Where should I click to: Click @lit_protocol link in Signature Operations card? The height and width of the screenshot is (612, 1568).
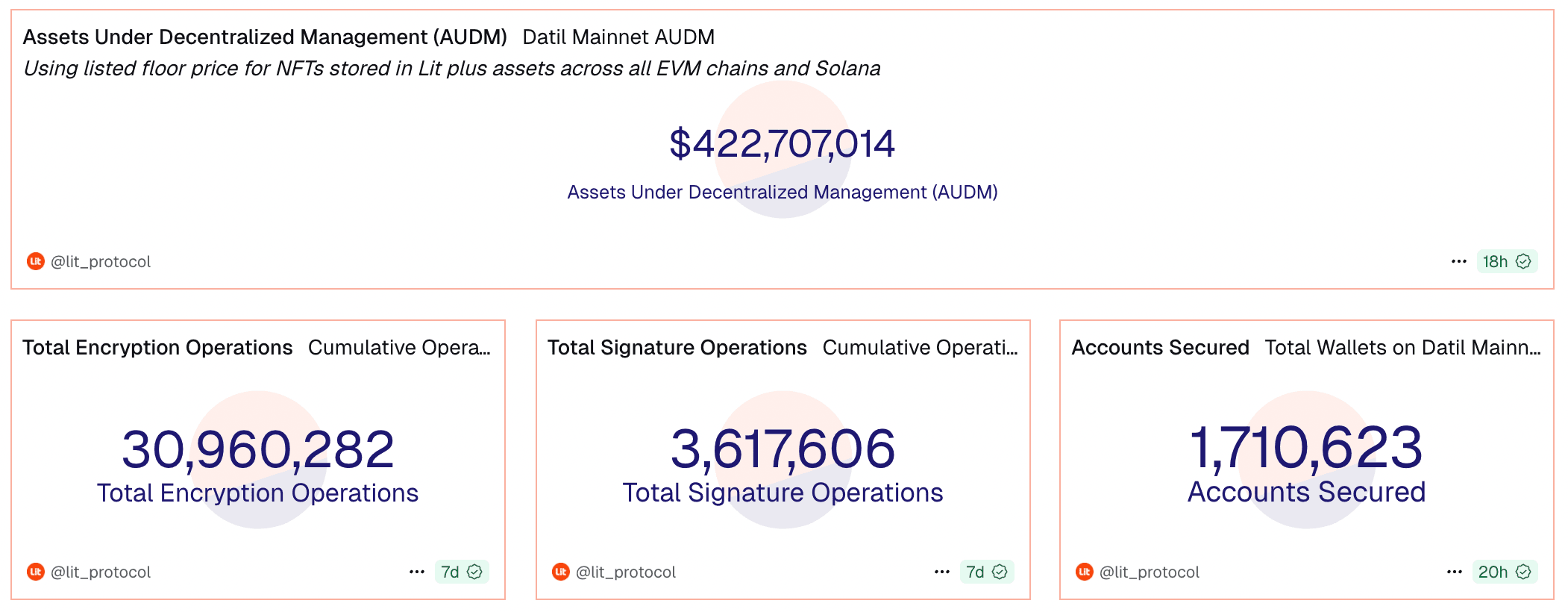pos(626,572)
